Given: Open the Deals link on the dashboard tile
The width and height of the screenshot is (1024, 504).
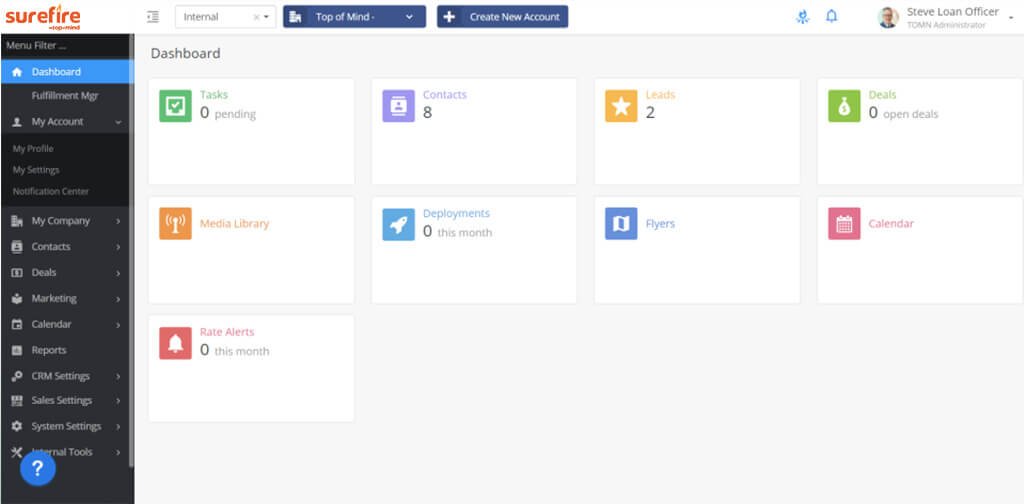Looking at the screenshot, I should [882, 95].
